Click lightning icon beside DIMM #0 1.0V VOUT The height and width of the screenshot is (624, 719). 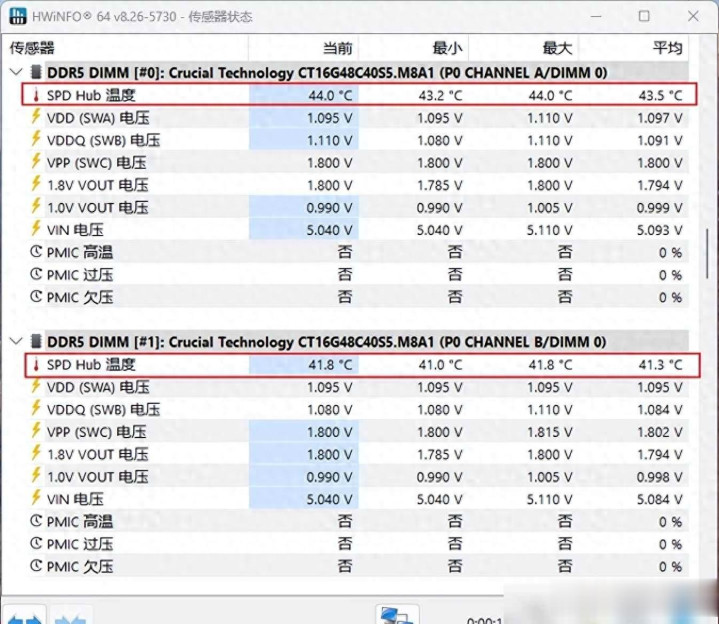(x=36, y=206)
